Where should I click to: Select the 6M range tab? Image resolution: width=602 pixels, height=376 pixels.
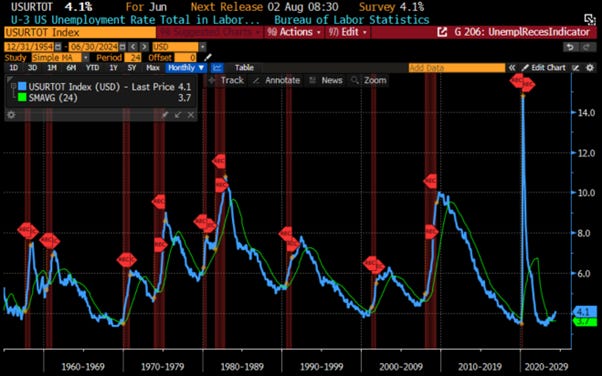click(x=71, y=68)
